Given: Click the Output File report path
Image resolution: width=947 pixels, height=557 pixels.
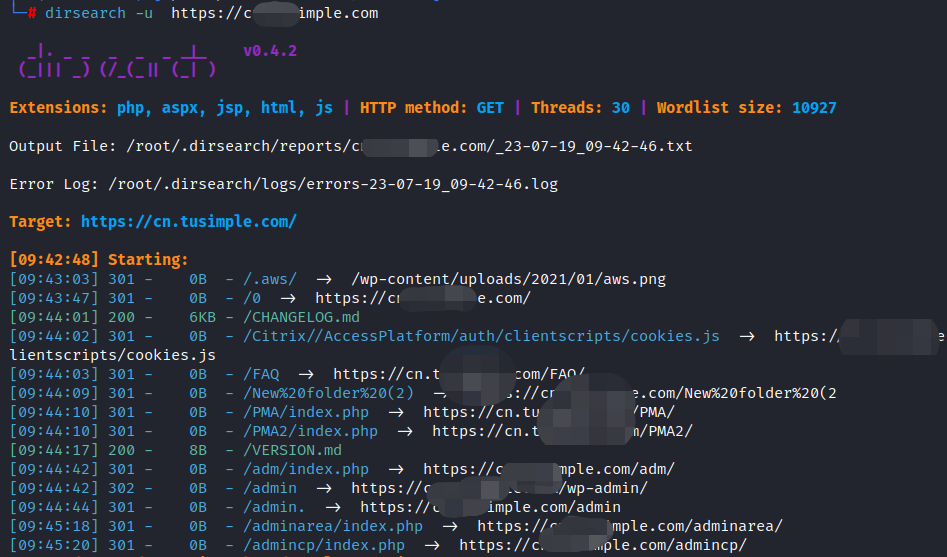Looking at the screenshot, I should 408,146.
